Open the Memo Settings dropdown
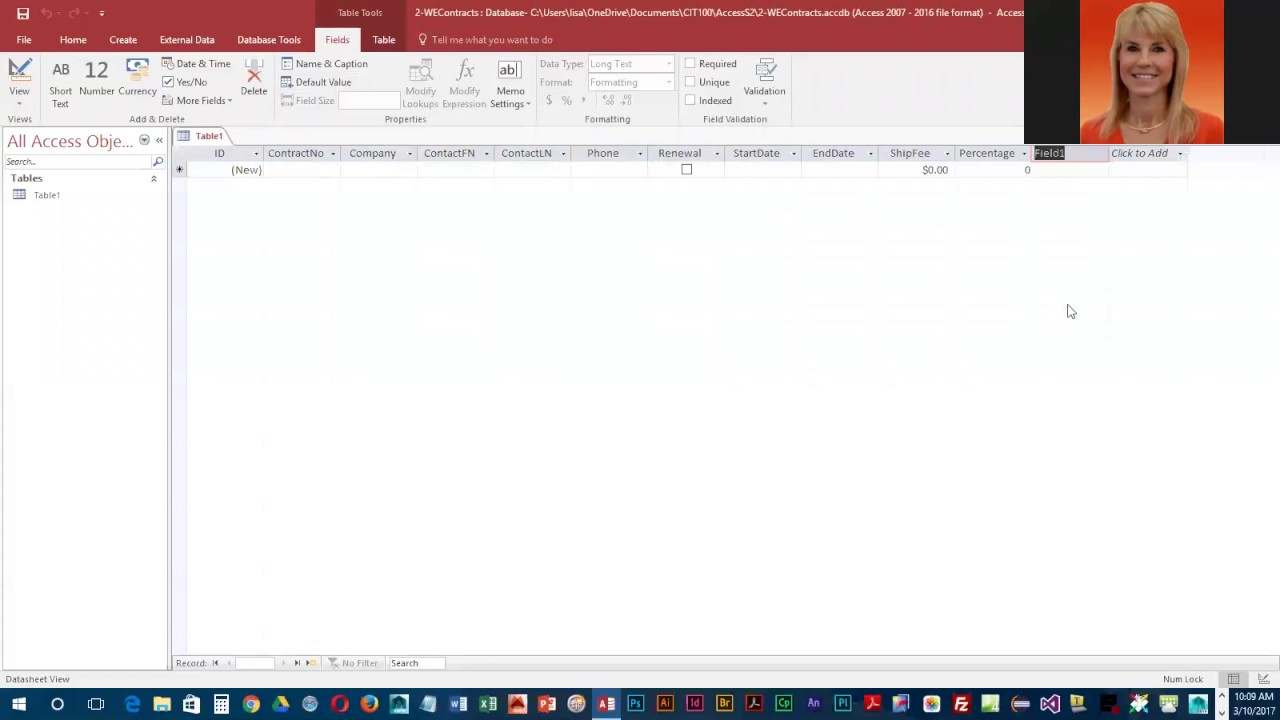This screenshot has width=1280, height=720. 510,83
